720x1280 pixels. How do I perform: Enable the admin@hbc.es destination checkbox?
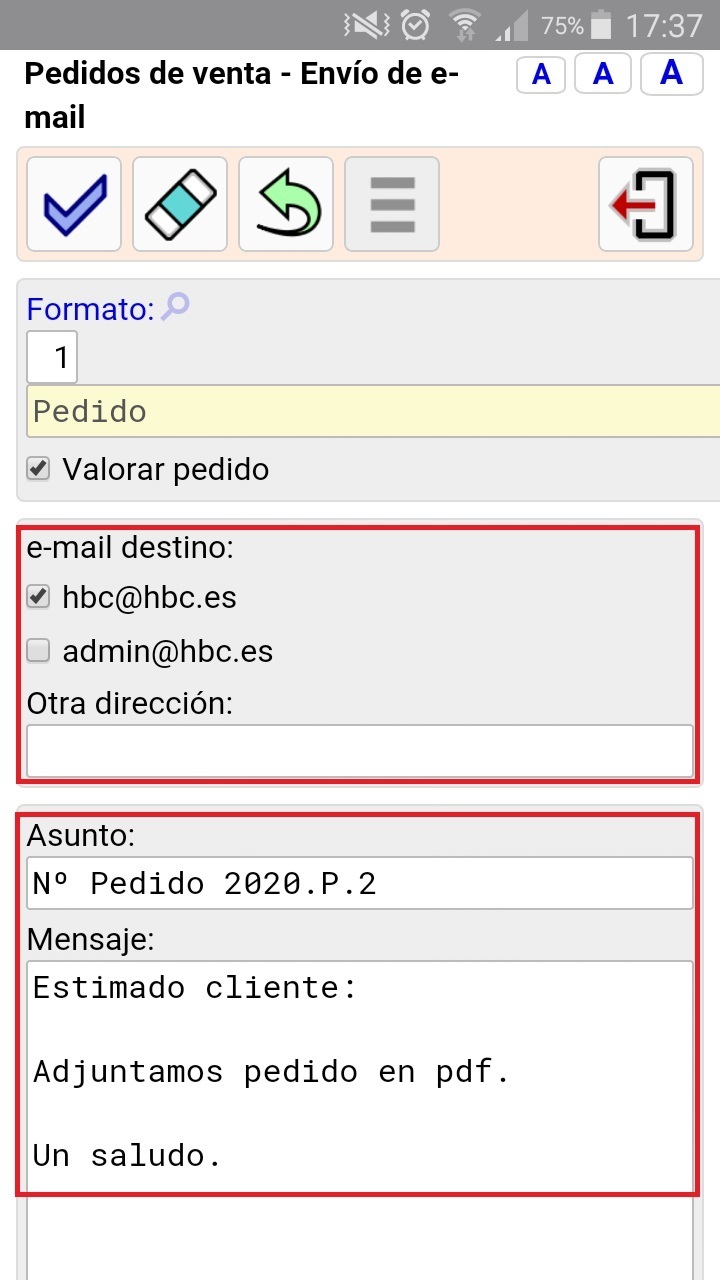click(38, 651)
